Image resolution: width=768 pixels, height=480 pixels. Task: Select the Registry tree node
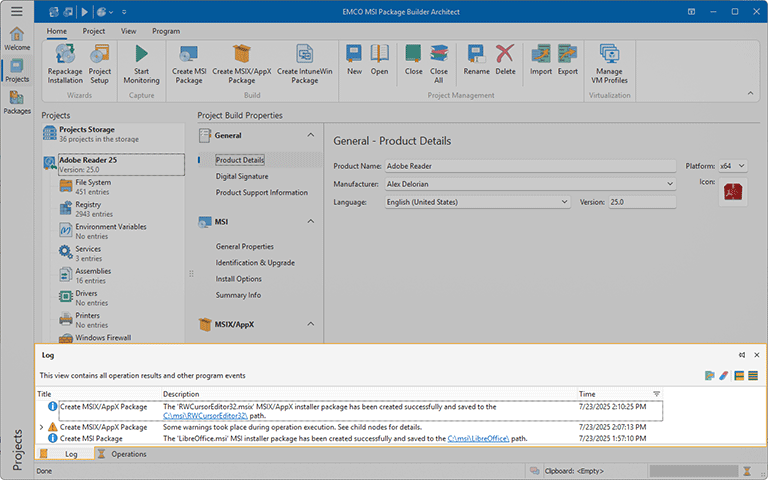coord(88,205)
